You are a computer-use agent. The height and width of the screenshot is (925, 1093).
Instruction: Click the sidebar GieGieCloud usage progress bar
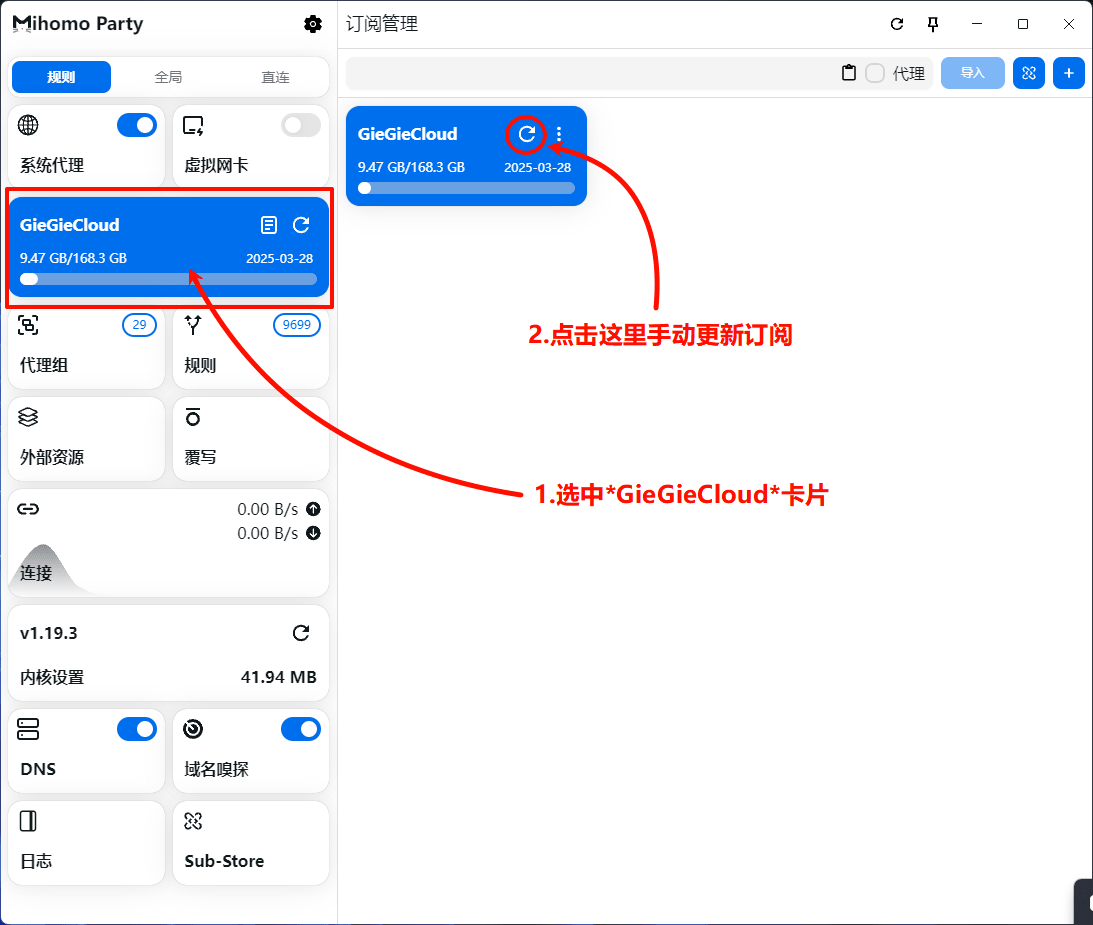168,280
